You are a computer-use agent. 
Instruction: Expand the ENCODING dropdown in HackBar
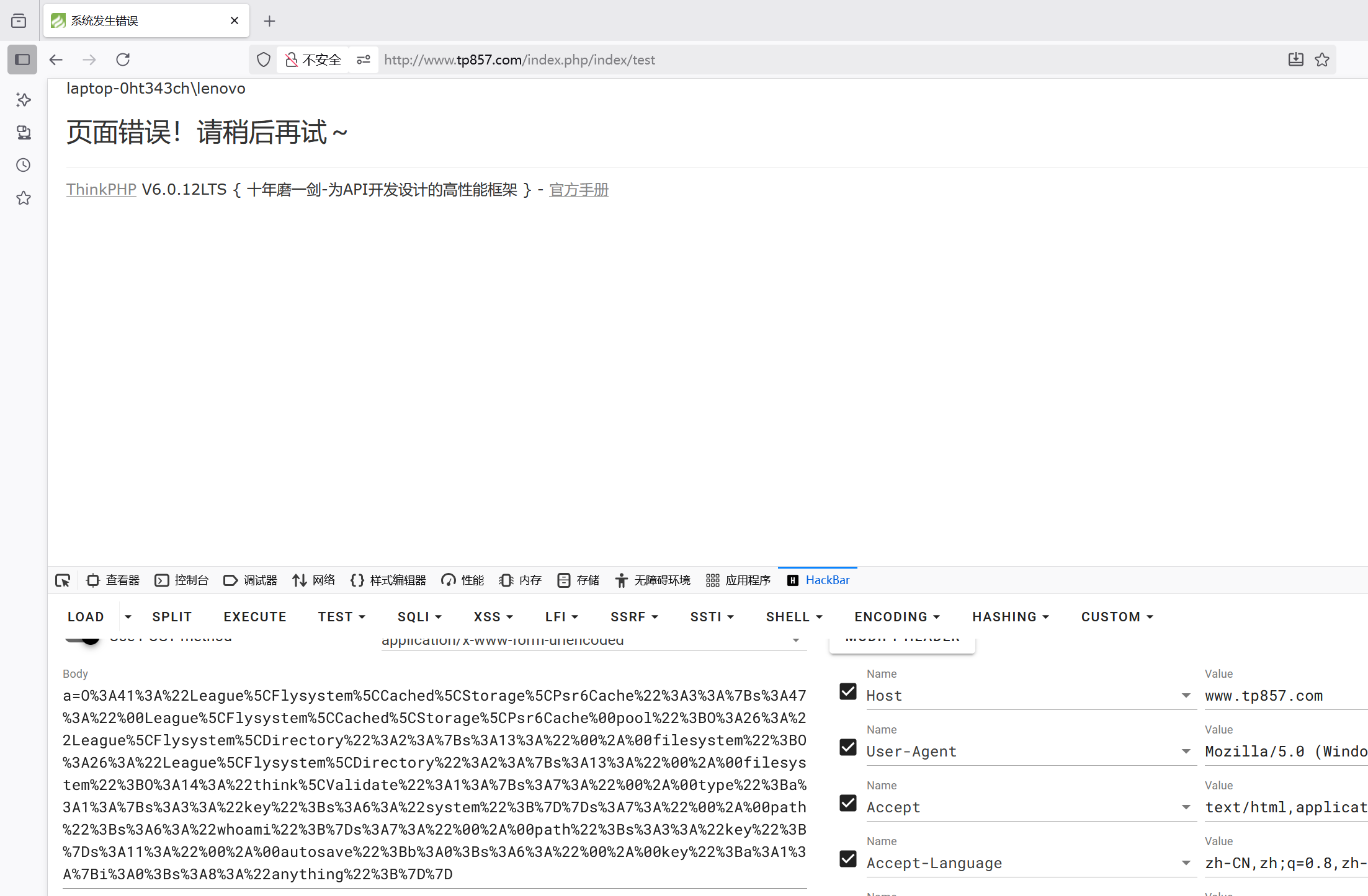click(x=896, y=616)
